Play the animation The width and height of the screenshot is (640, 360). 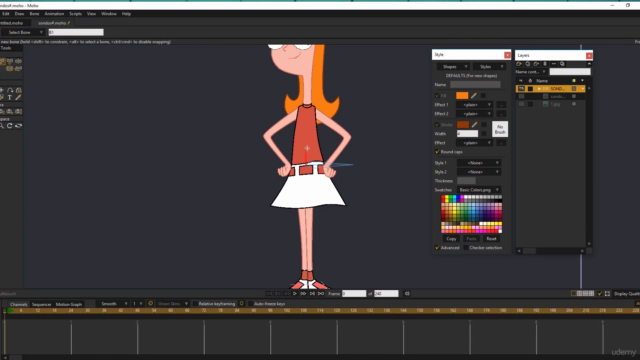point(295,293)
